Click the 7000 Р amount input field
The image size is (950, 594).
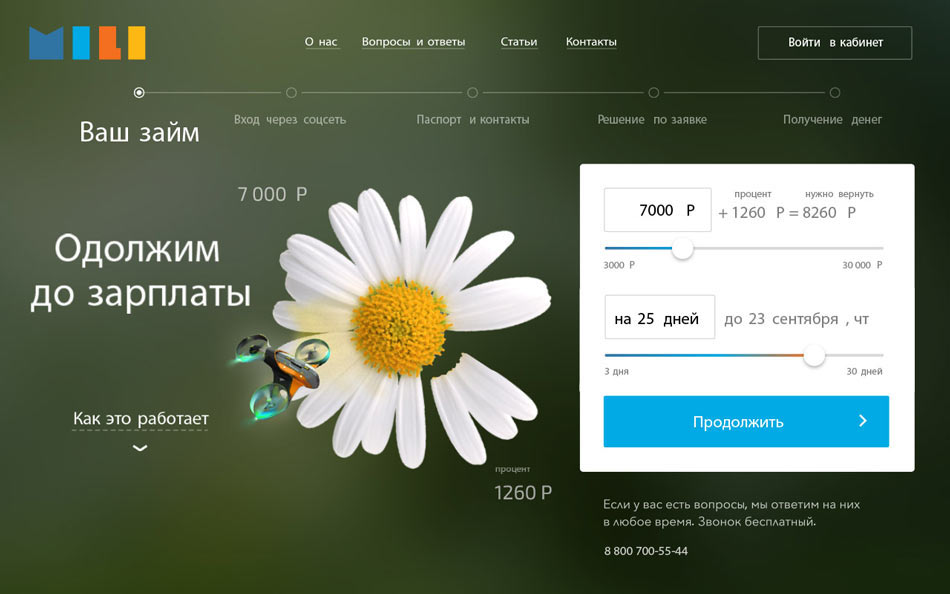pos(657,210)
